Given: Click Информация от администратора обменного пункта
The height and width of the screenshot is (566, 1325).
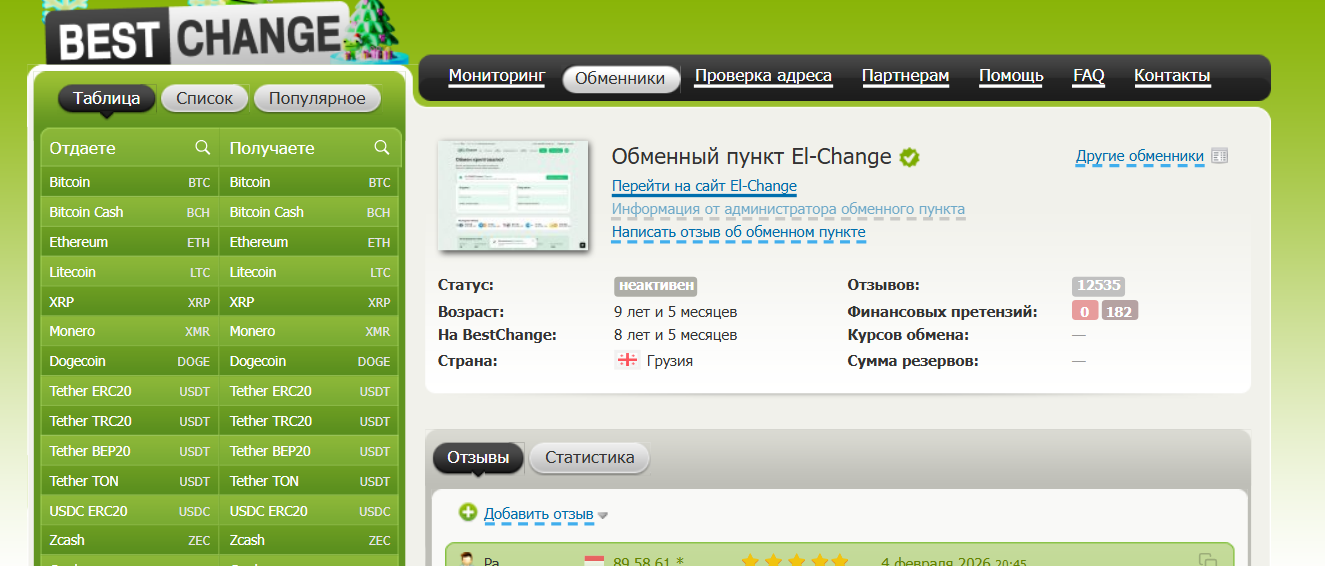Looking at the screenshot, I should click(788, 209).
